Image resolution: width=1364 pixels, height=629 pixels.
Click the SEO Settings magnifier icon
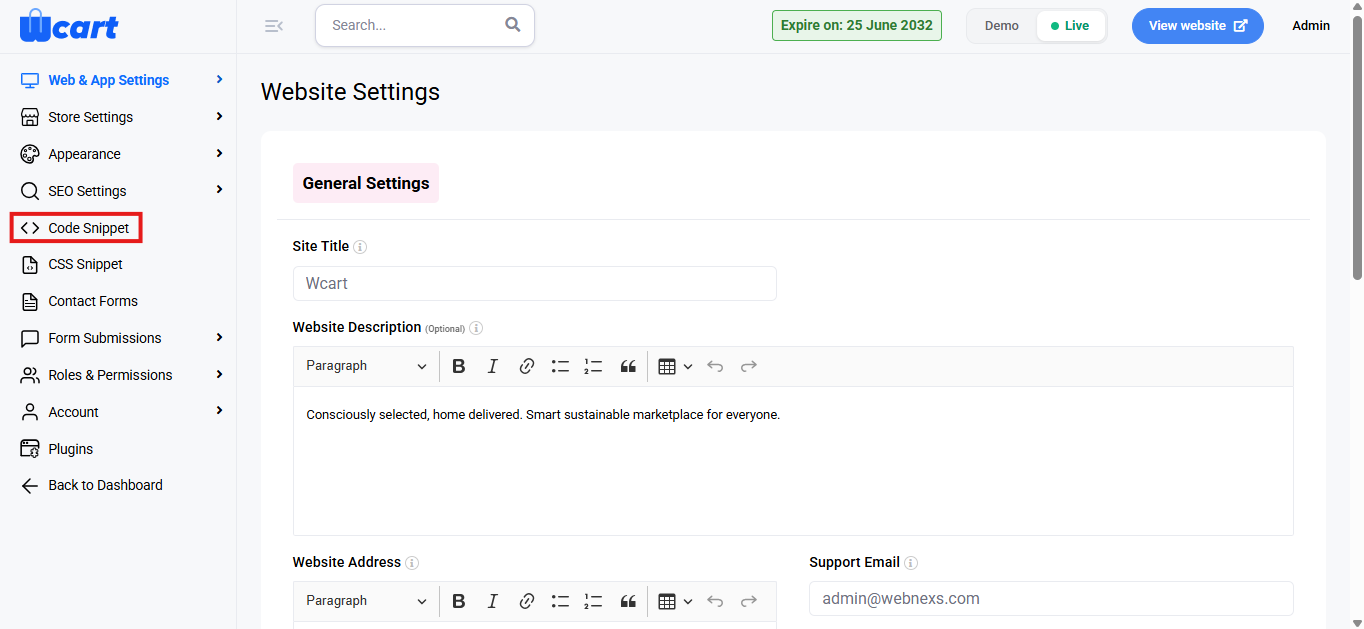(30, 191)
